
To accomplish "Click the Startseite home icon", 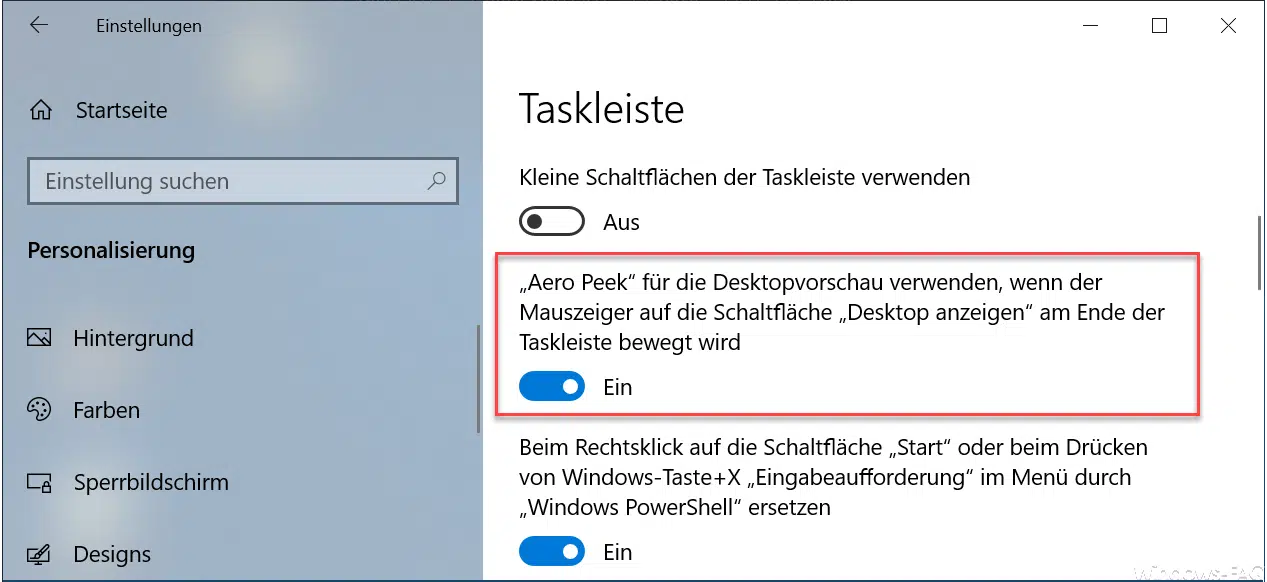I will click(x=40, y=110).
